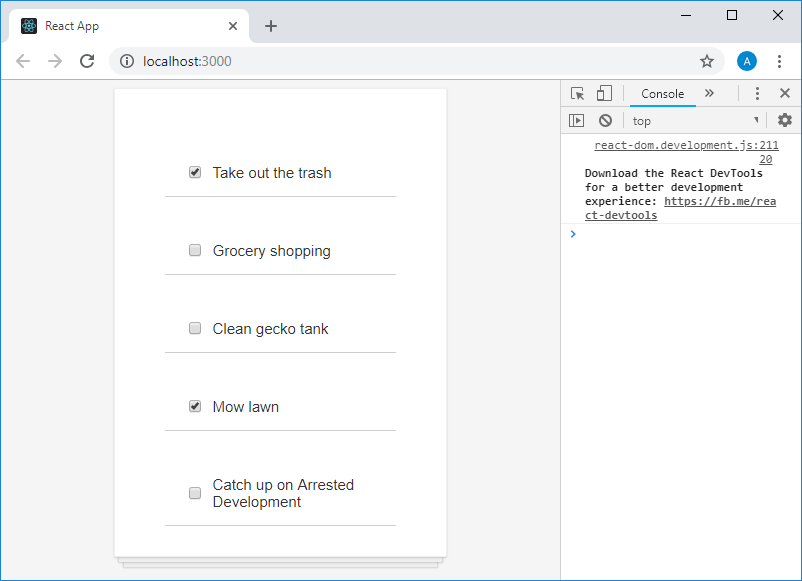Viewport: 802px width, 581px height.
Task: Bookmark this page with star icon
Action: [707, 61]
